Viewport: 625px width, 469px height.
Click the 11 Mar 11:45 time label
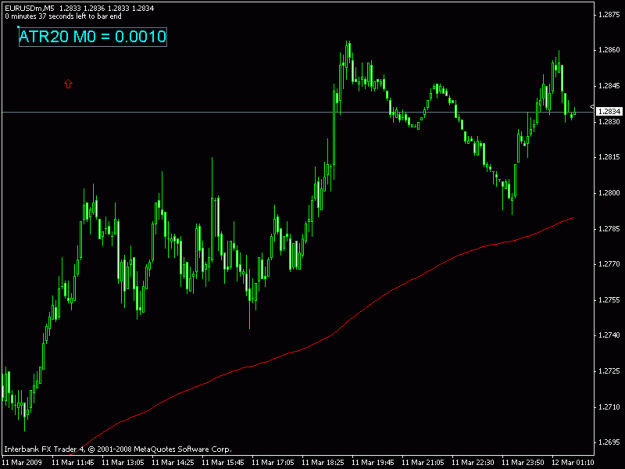(73, 463)
